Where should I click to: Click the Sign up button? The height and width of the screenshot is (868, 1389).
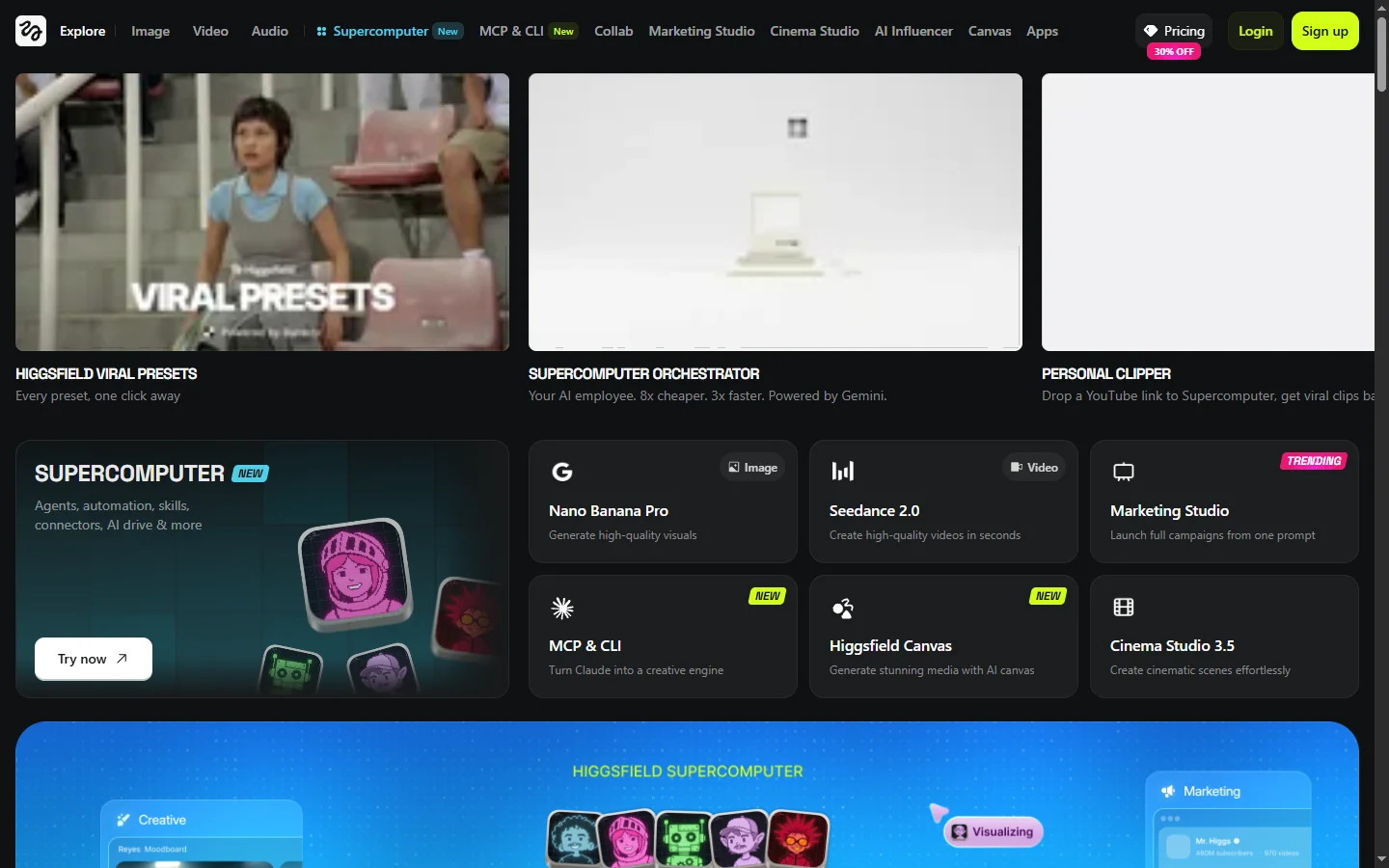(x=1325, y=31)
